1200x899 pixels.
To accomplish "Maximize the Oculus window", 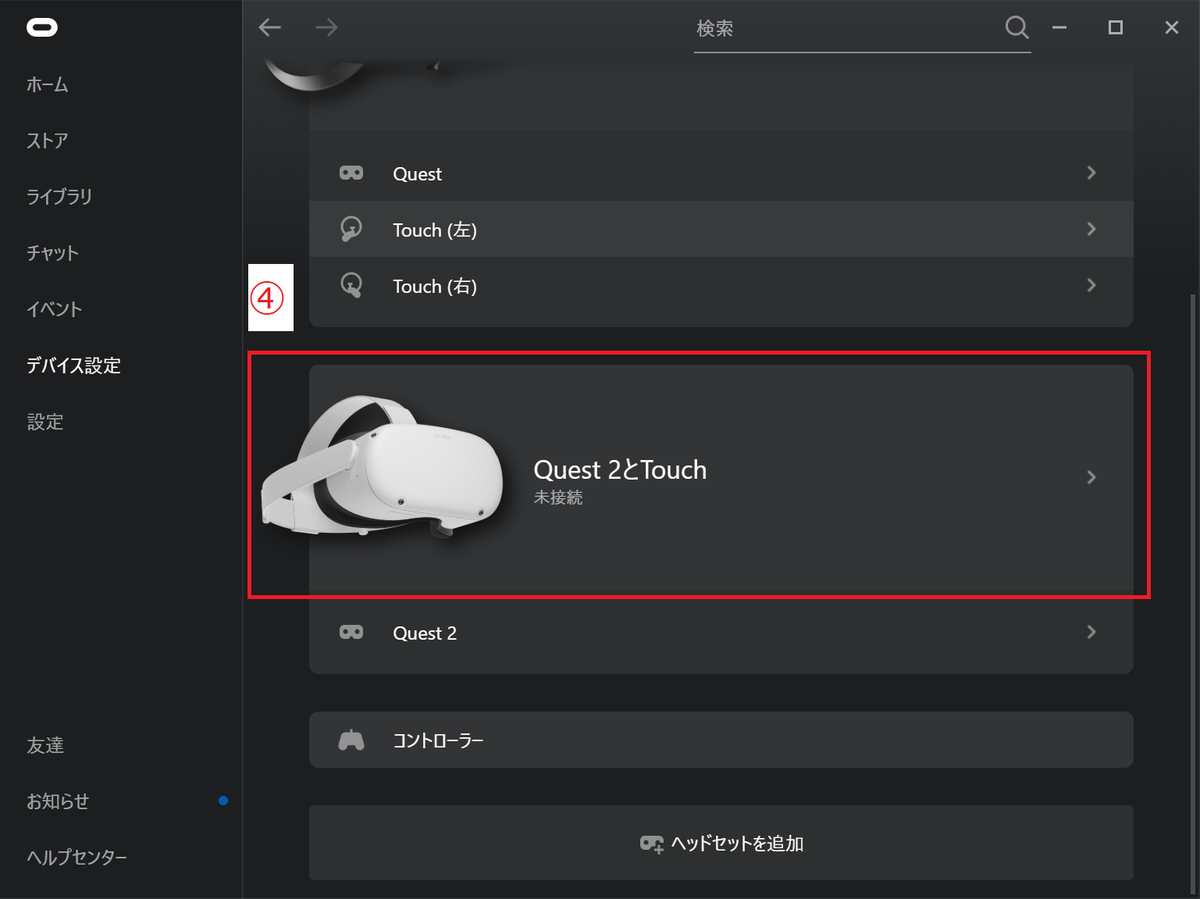I will [x=1115, y=28].
